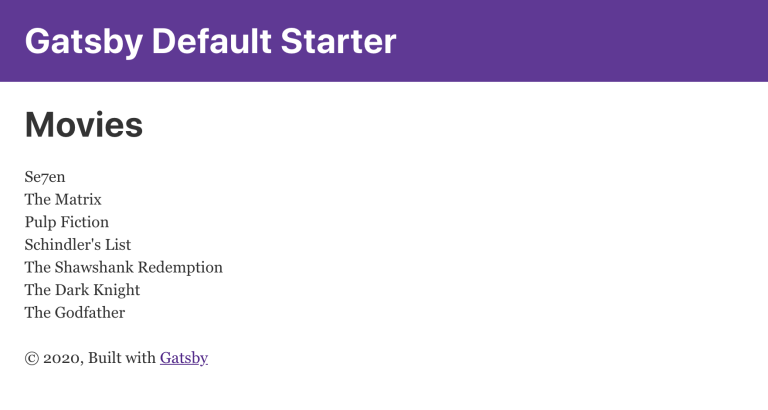Click the year 2020 in the footer

[62, 358]
